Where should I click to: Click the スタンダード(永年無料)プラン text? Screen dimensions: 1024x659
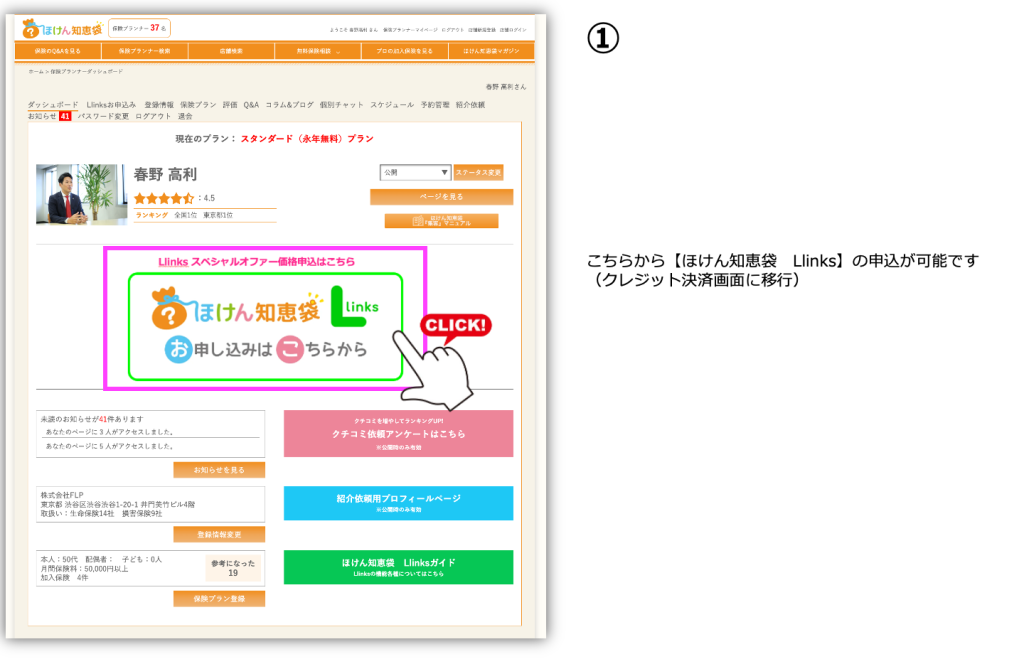click(307, 138)
